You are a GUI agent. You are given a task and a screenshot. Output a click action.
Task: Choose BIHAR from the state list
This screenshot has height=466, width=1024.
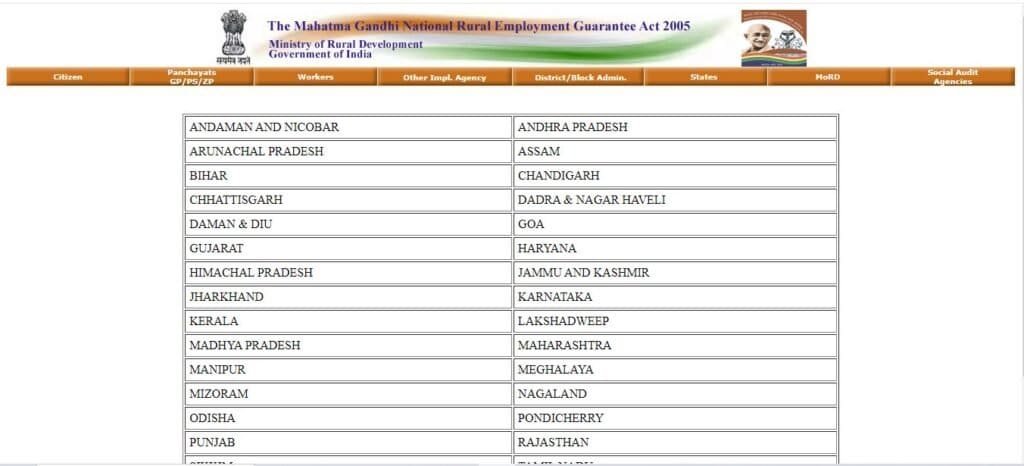click(208, 176)
